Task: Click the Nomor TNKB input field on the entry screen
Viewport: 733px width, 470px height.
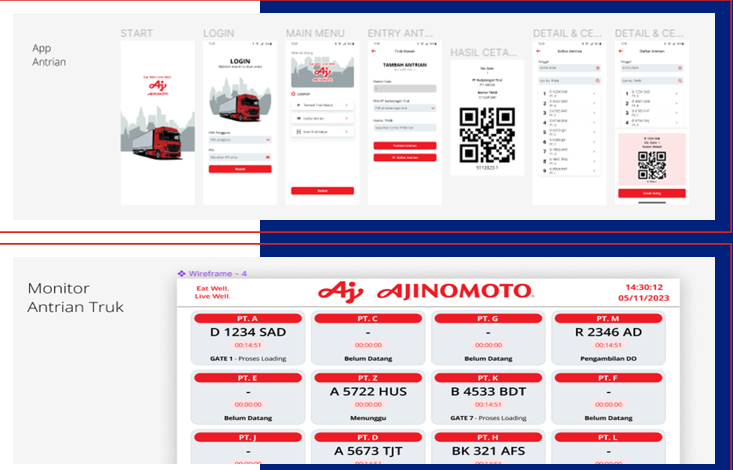Action: [404, 127]
